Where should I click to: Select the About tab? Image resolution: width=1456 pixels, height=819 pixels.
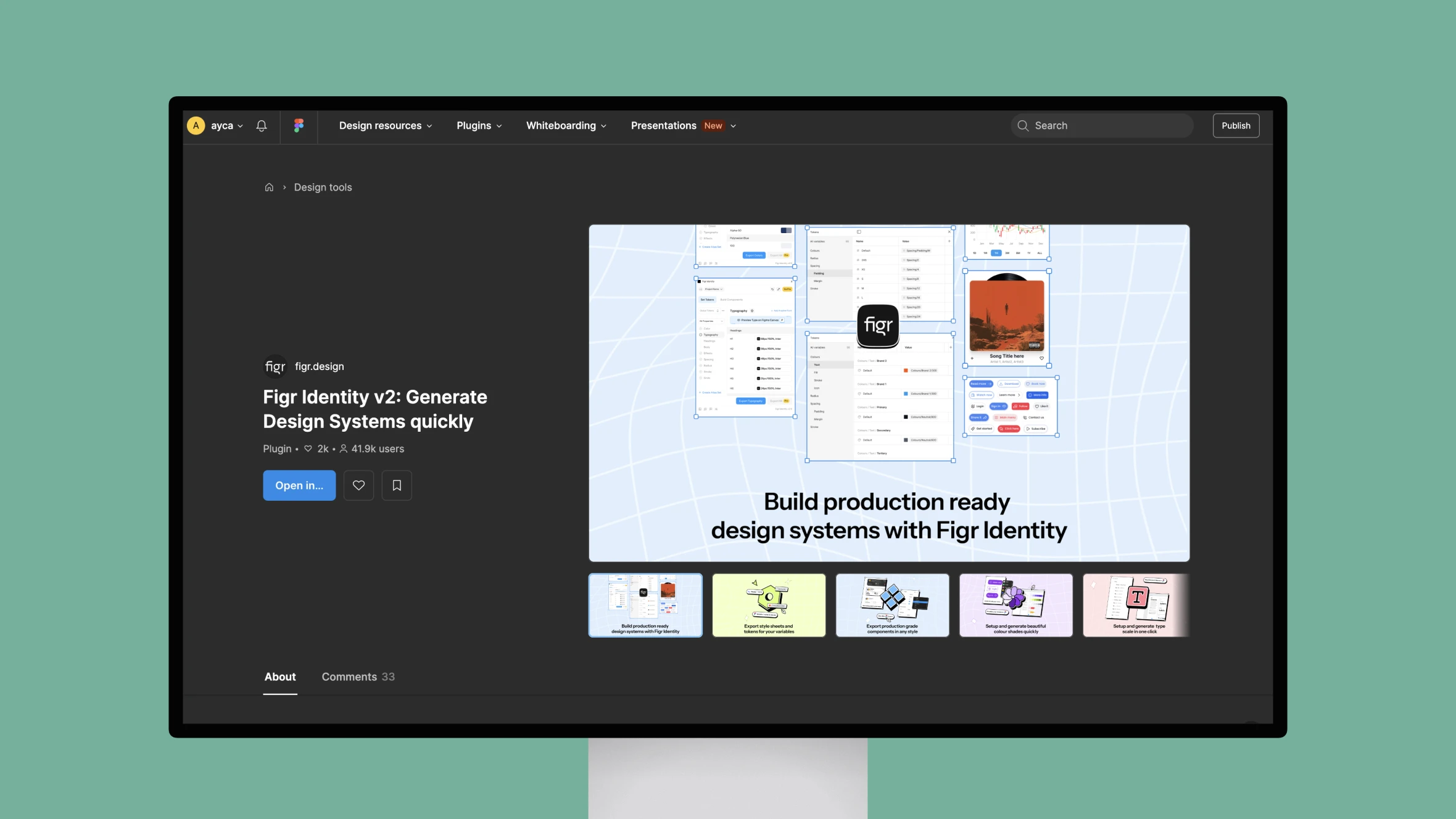279,677
